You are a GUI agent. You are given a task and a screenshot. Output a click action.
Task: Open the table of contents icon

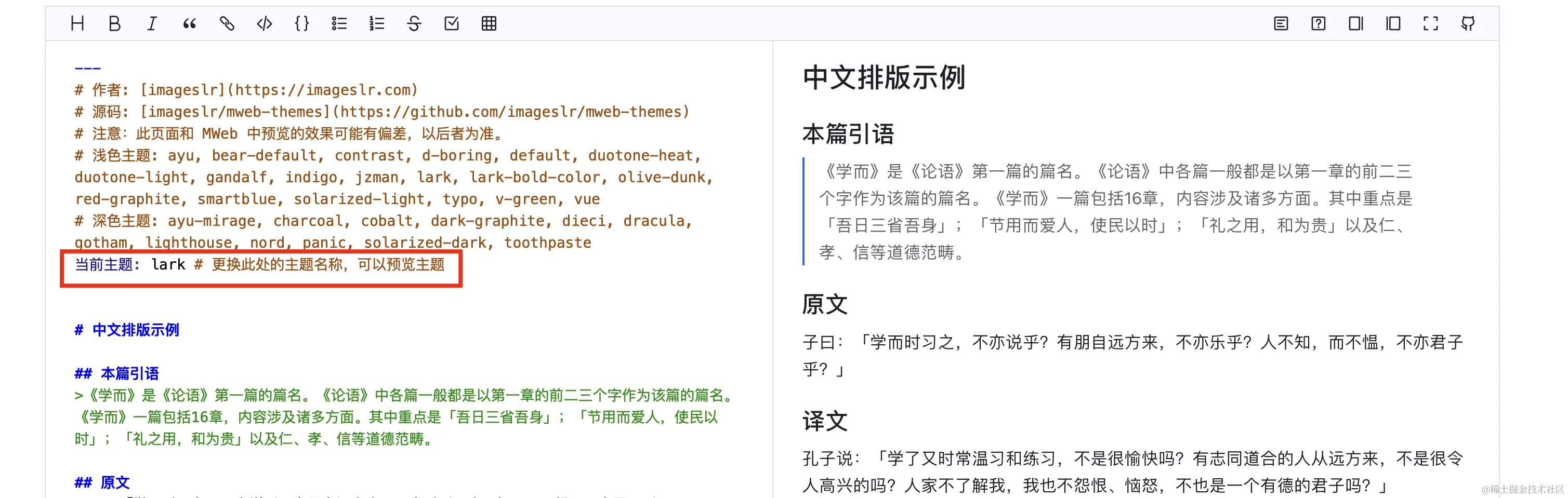click(x=1281, y=24)
